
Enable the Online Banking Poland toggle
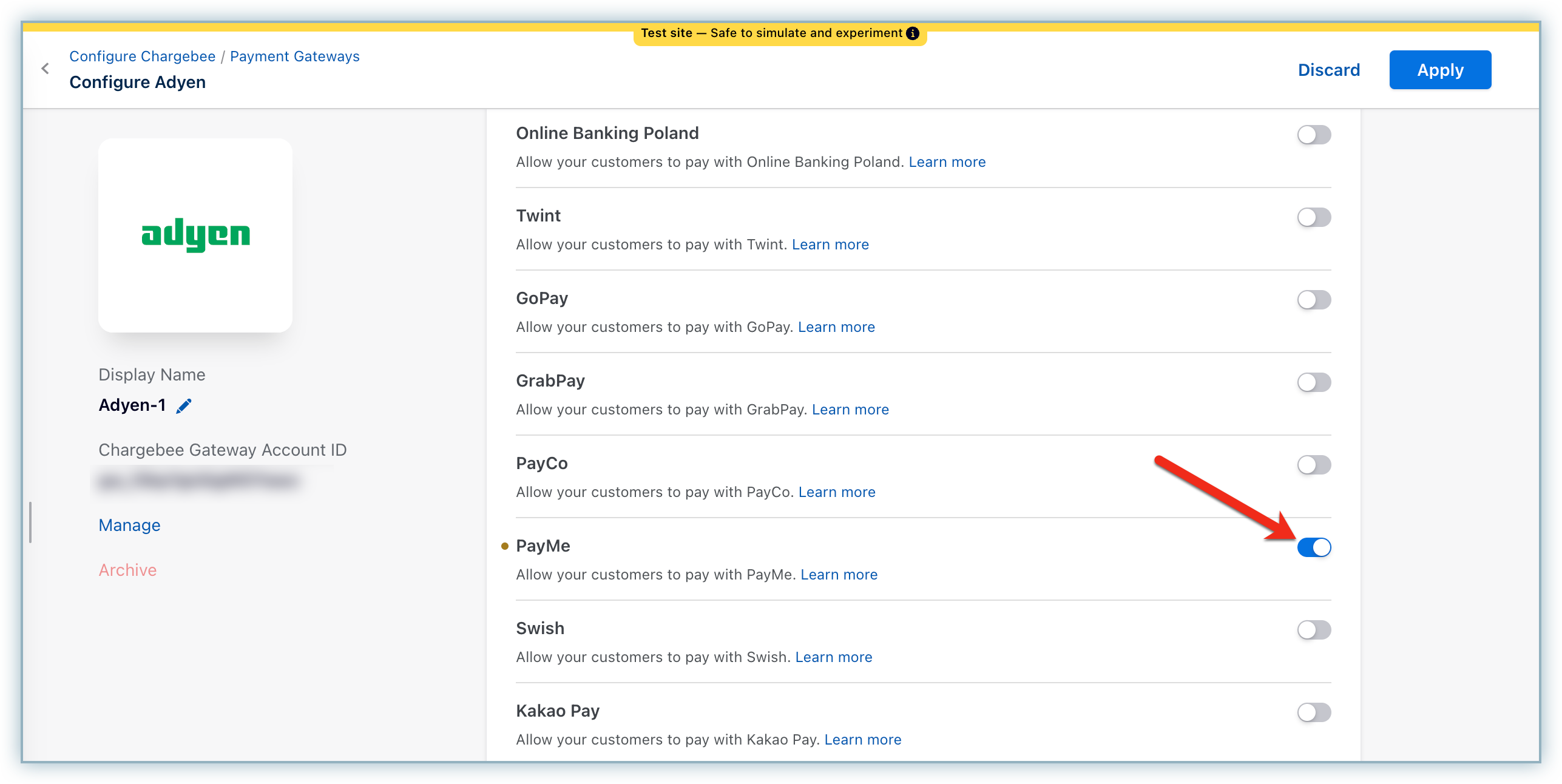(x=1314, y=135)
